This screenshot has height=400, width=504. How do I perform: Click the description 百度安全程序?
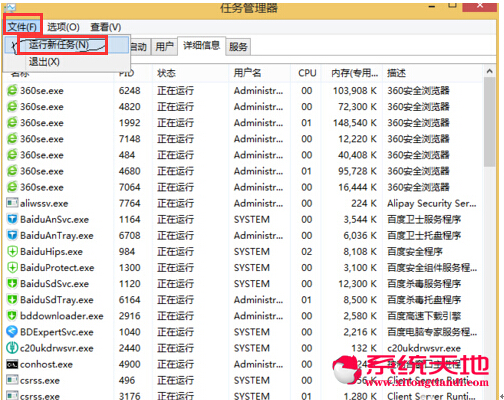(415, 251)
